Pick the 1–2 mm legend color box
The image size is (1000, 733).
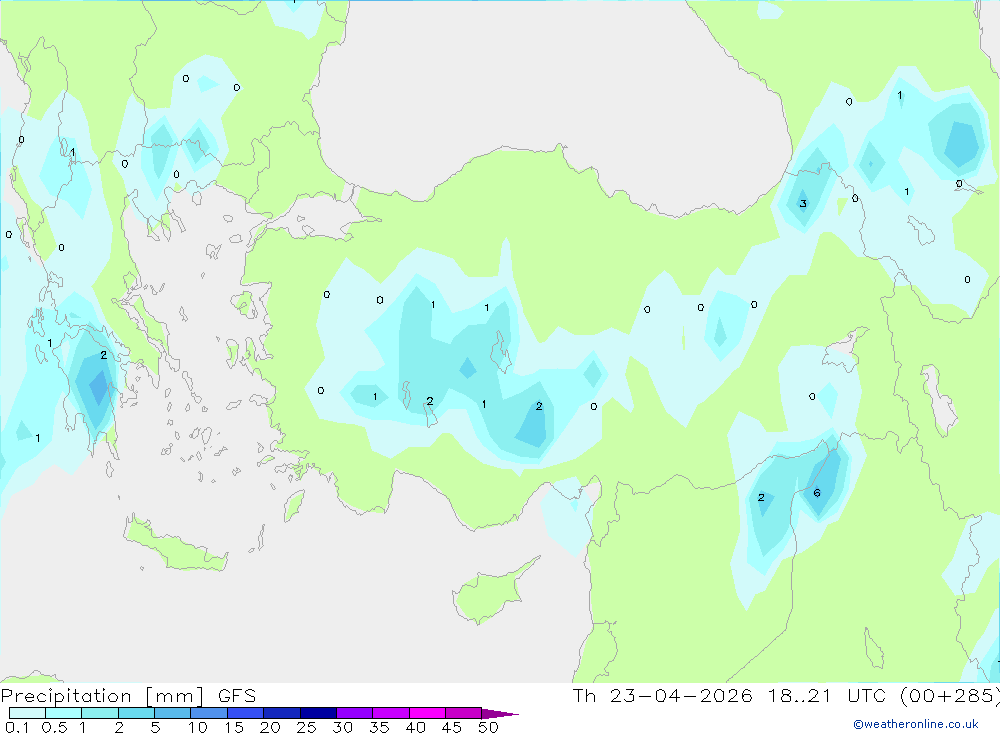(100, 713)
